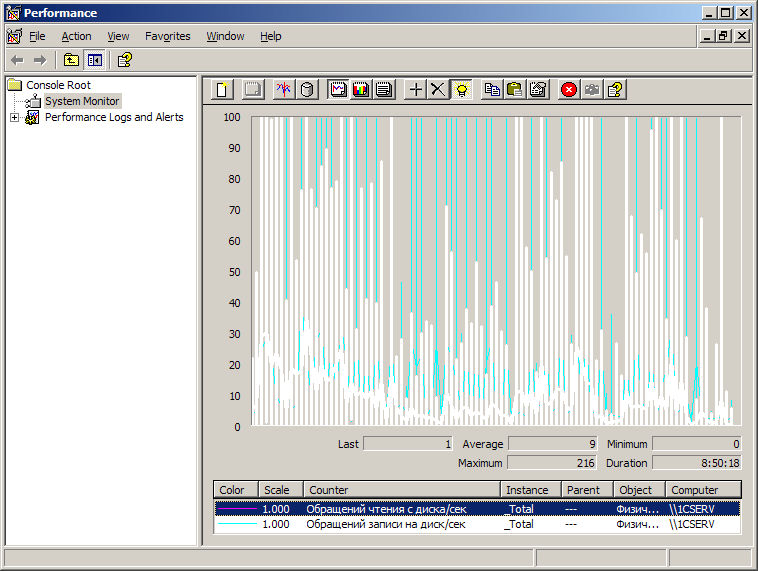Freeze the display with the red stop icon

pyautogui.click(x=569, y=90)
